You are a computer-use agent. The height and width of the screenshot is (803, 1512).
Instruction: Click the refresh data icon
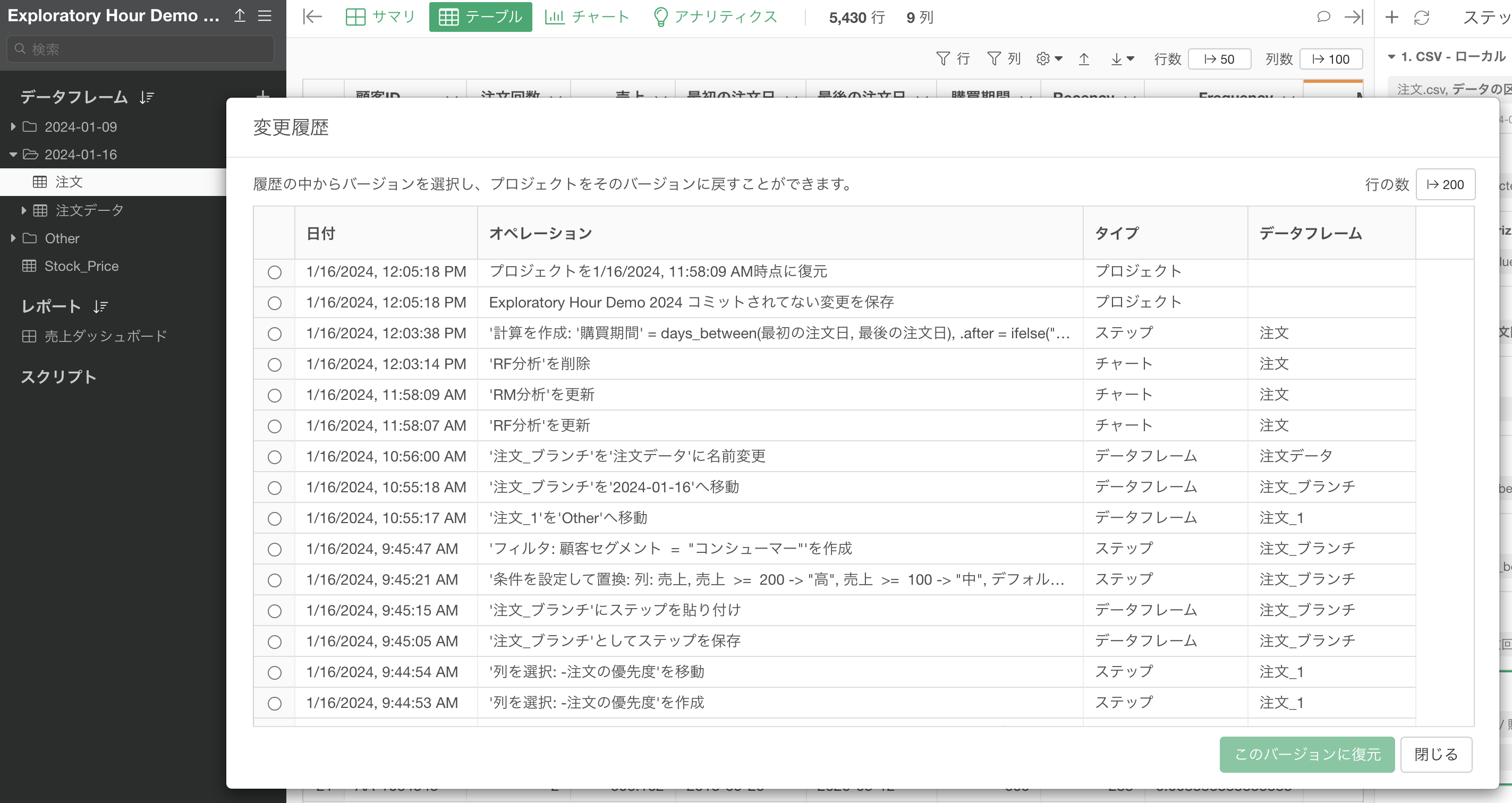[x=1422, y=18]
